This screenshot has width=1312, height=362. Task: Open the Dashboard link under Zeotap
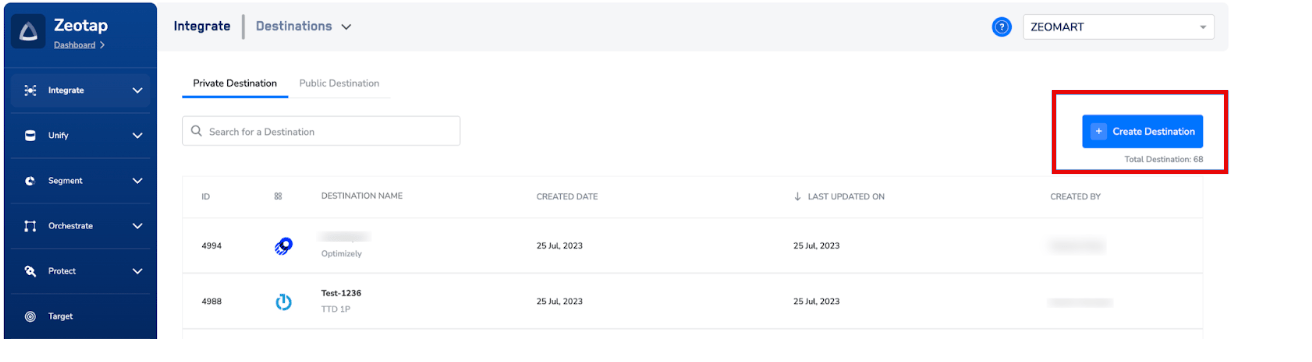(75, 45)
